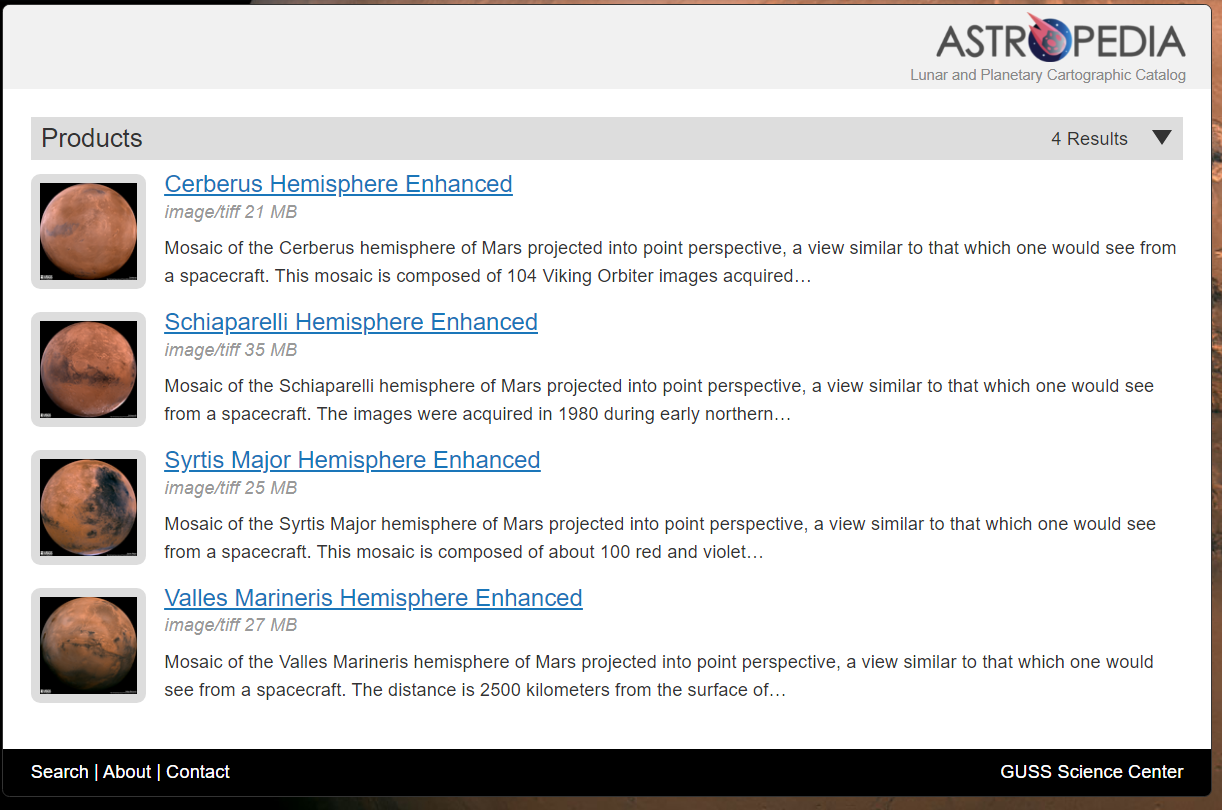Click the Search link in the footer
The image size is (1222, 810).
pyautogui.click(x=59, y=772)
